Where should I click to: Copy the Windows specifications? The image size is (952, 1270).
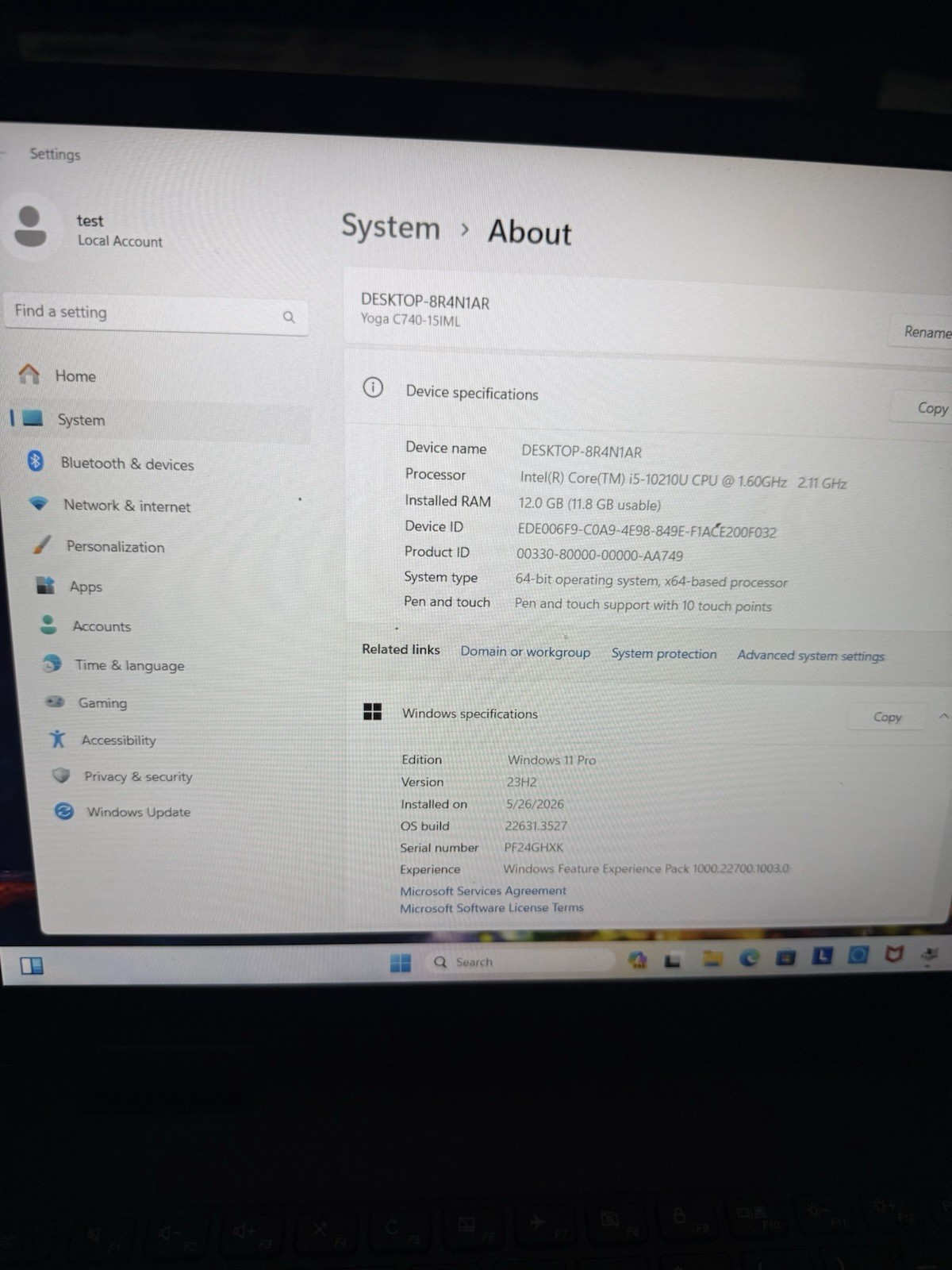coord(887,717)
